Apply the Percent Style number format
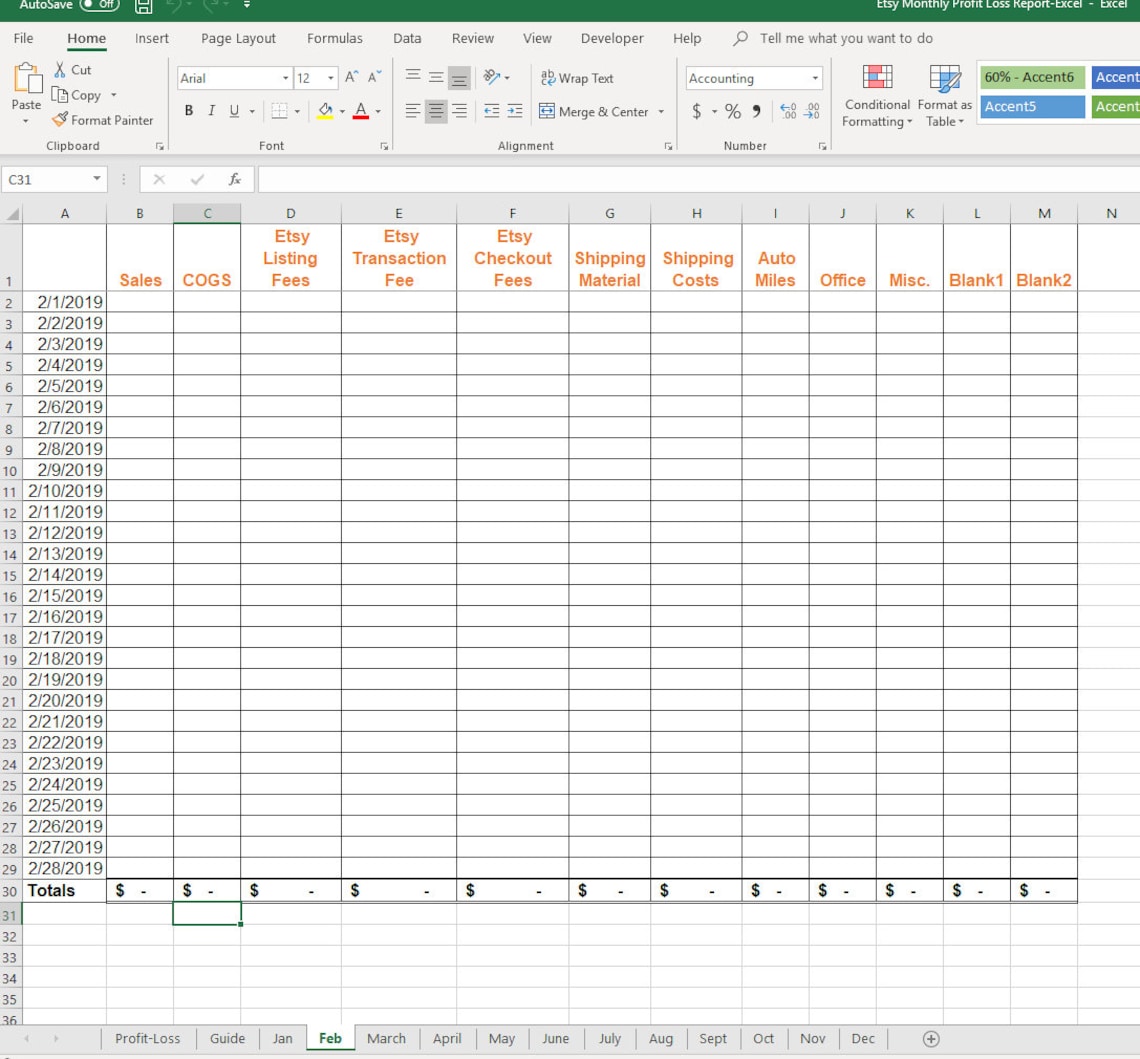The height and width of the screenshot is (1059, 1140). point(733,111)
